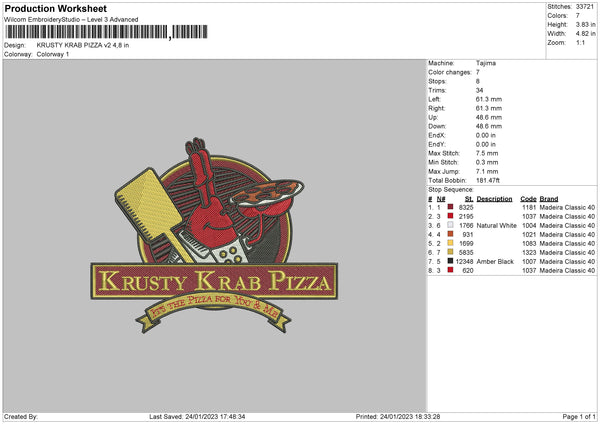Image resolution: width=600 pixels, height=424 pixels.
Task: Click thread code '1323' in stop 6
Action: pos(529,253)
